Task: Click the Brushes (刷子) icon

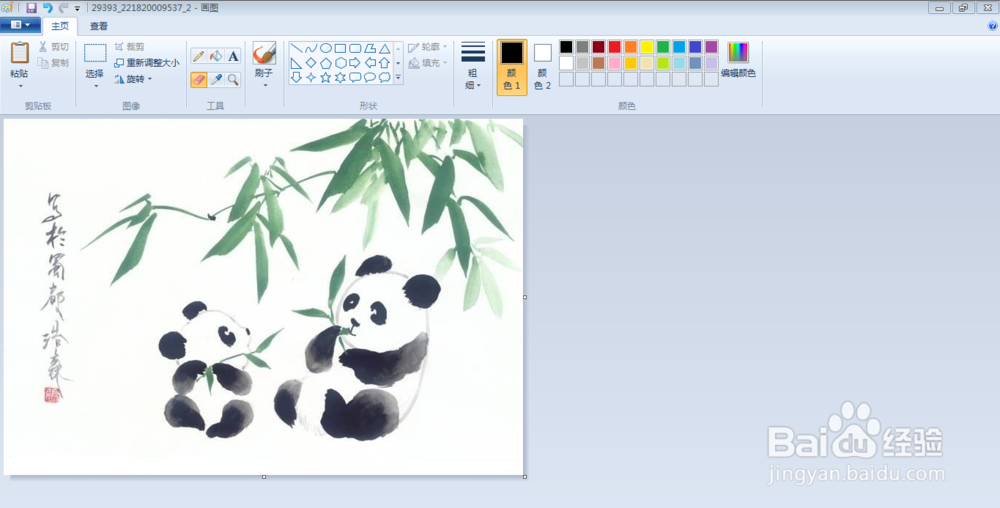Action: [264, 54]
